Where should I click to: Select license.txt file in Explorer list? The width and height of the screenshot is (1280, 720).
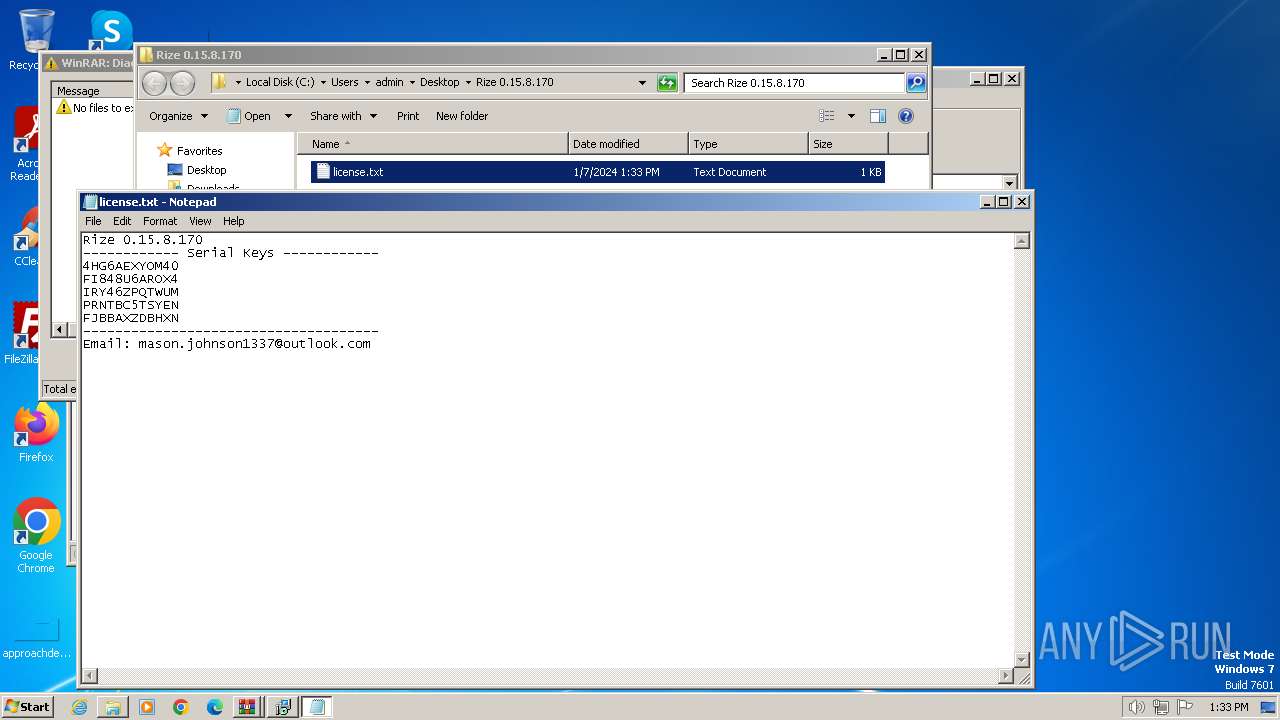click(x=597, y=172)
